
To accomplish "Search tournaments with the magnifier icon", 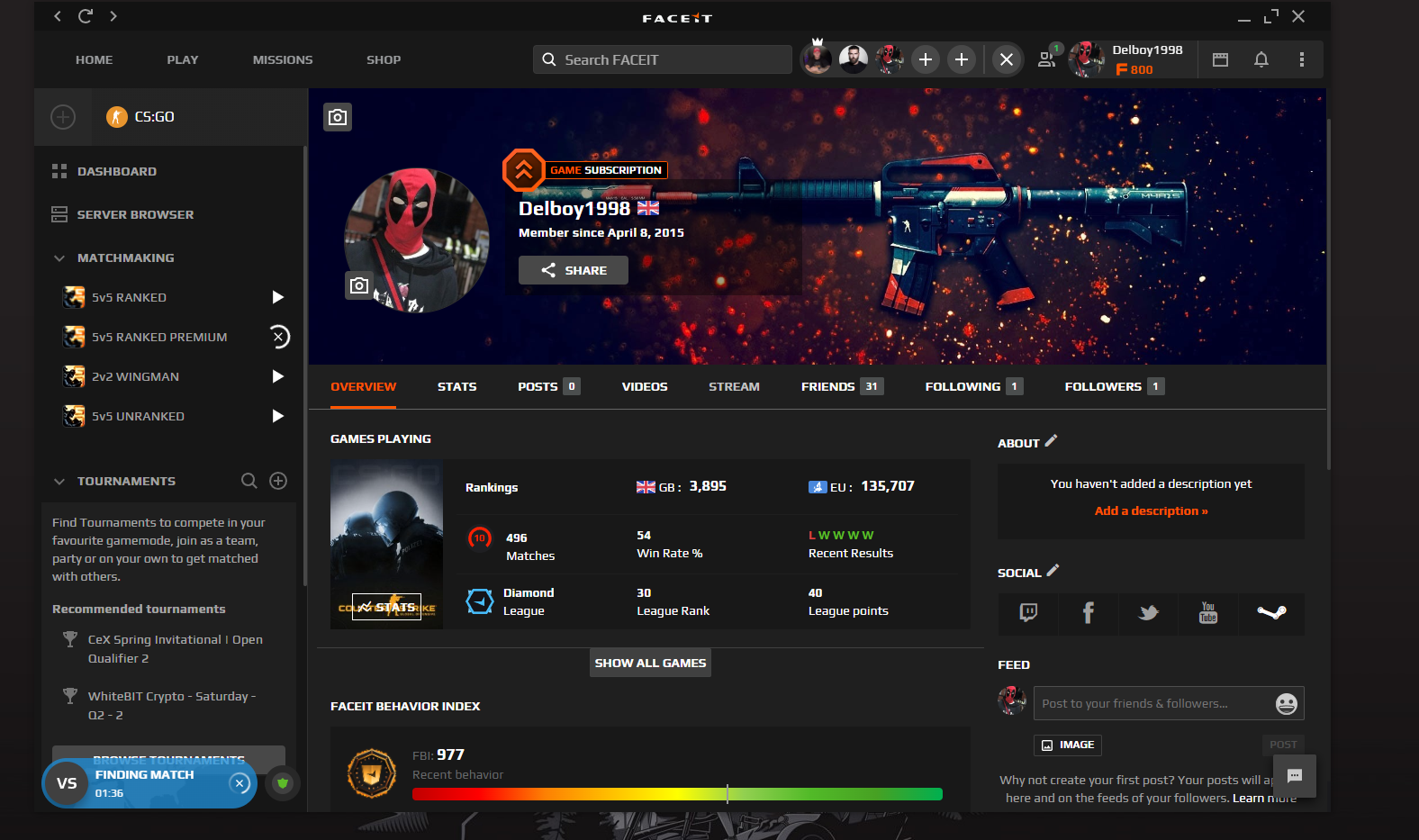I will [249, 481].
